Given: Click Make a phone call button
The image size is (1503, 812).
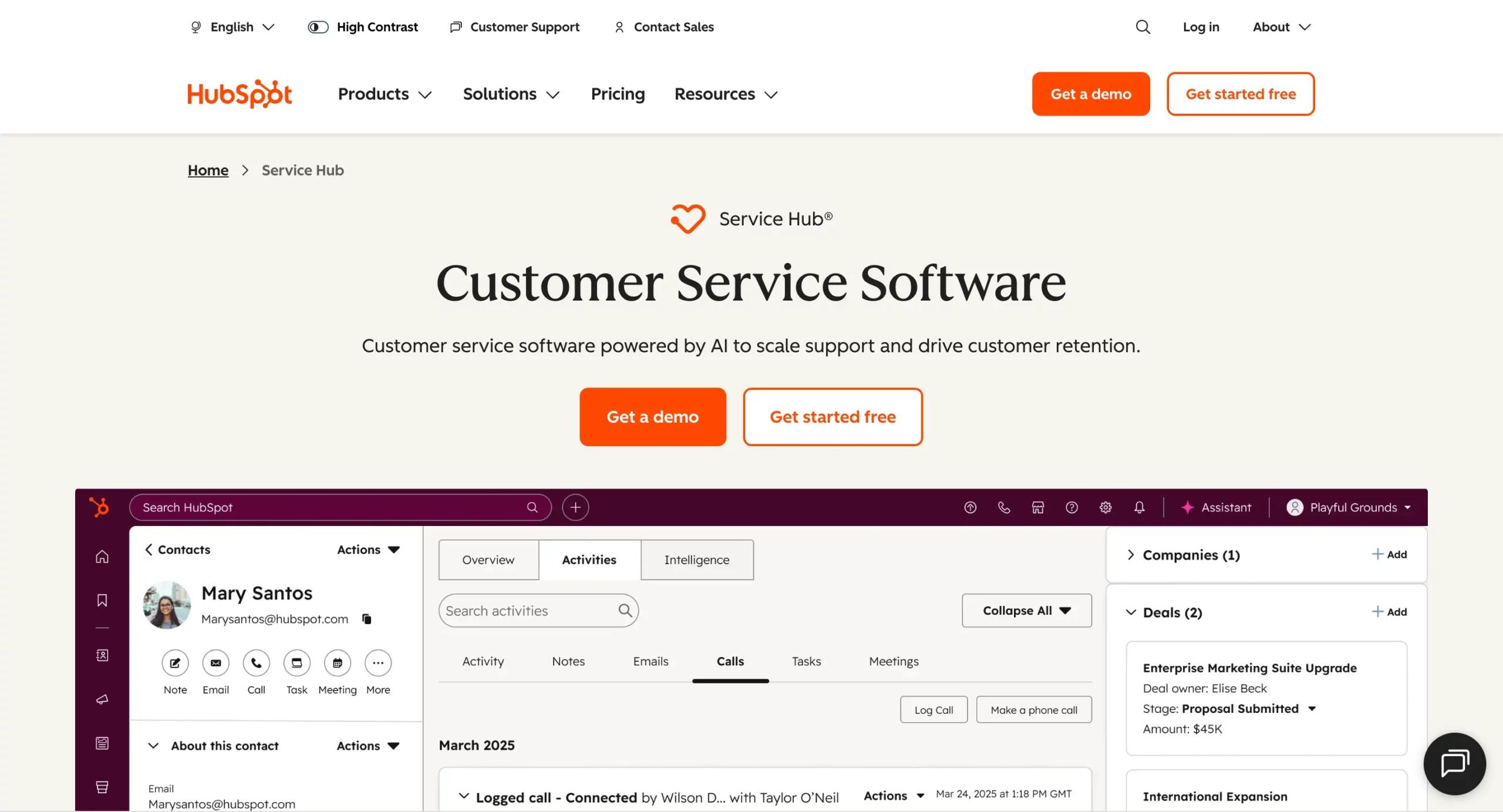Looking at the screenshot, I should click(x=1034, y=710).
